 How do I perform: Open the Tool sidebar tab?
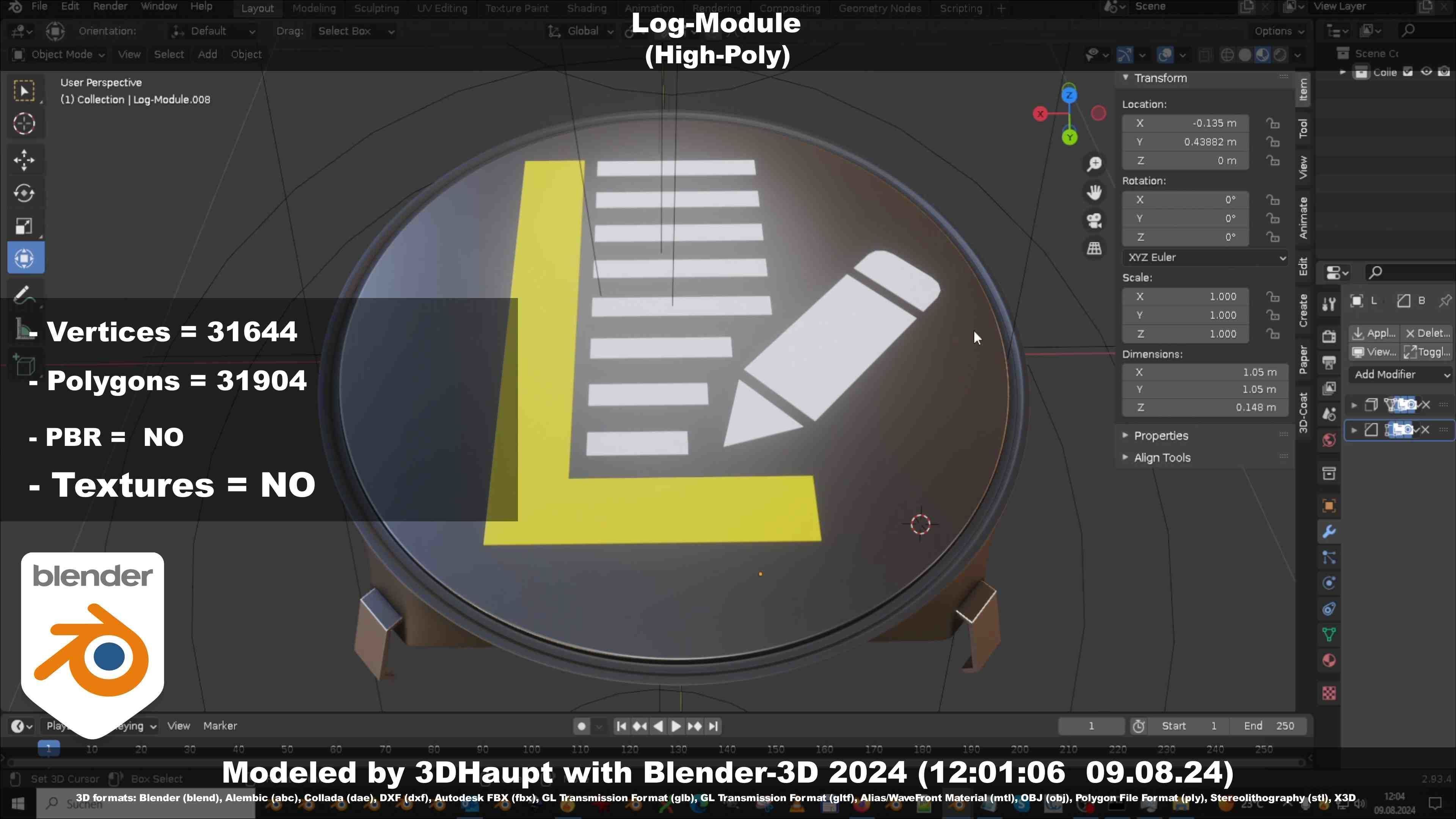point(1303,128)
